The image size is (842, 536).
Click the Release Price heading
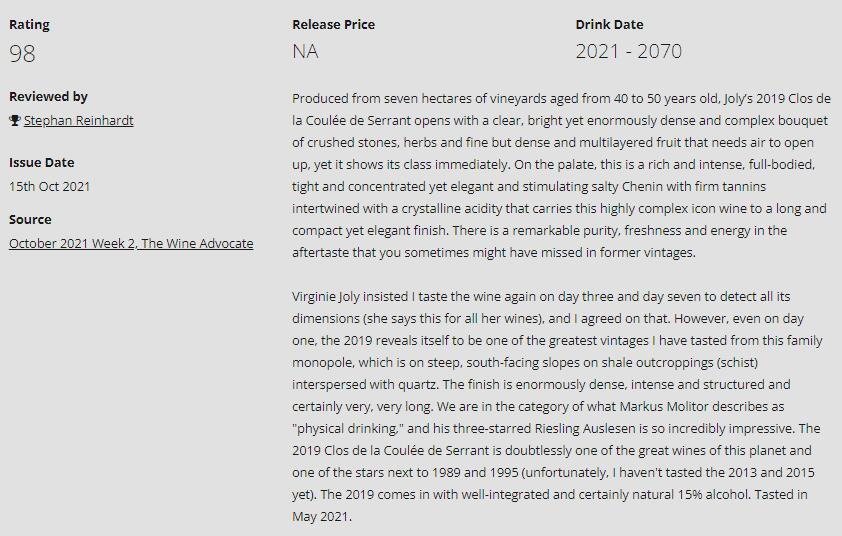[x=333, y=25]
